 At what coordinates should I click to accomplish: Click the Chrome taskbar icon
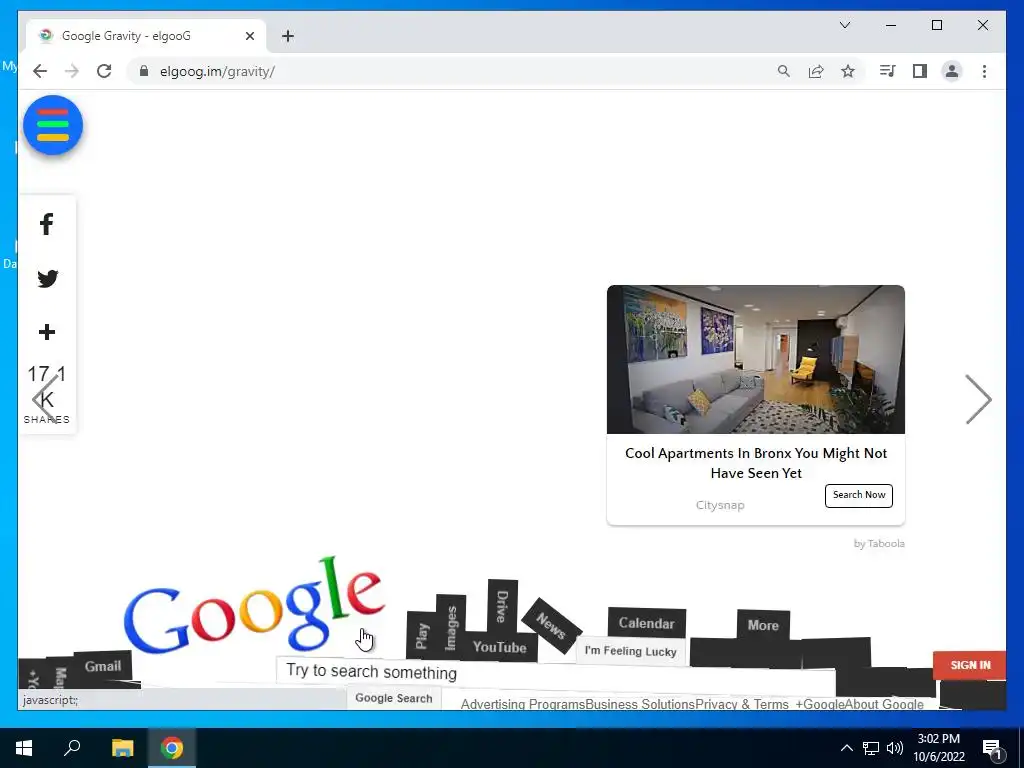pos(172,748)
